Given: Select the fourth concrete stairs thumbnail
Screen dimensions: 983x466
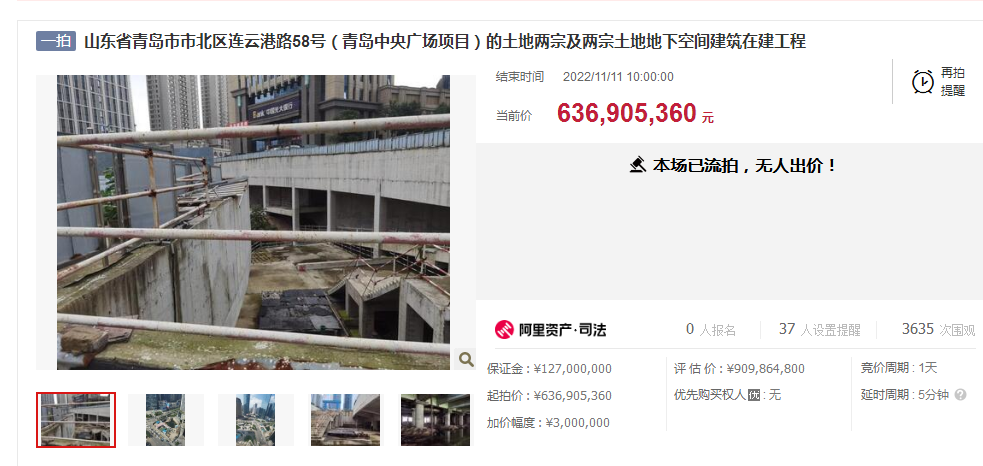Looking at the screenshot, I should (x=345, y=420).
